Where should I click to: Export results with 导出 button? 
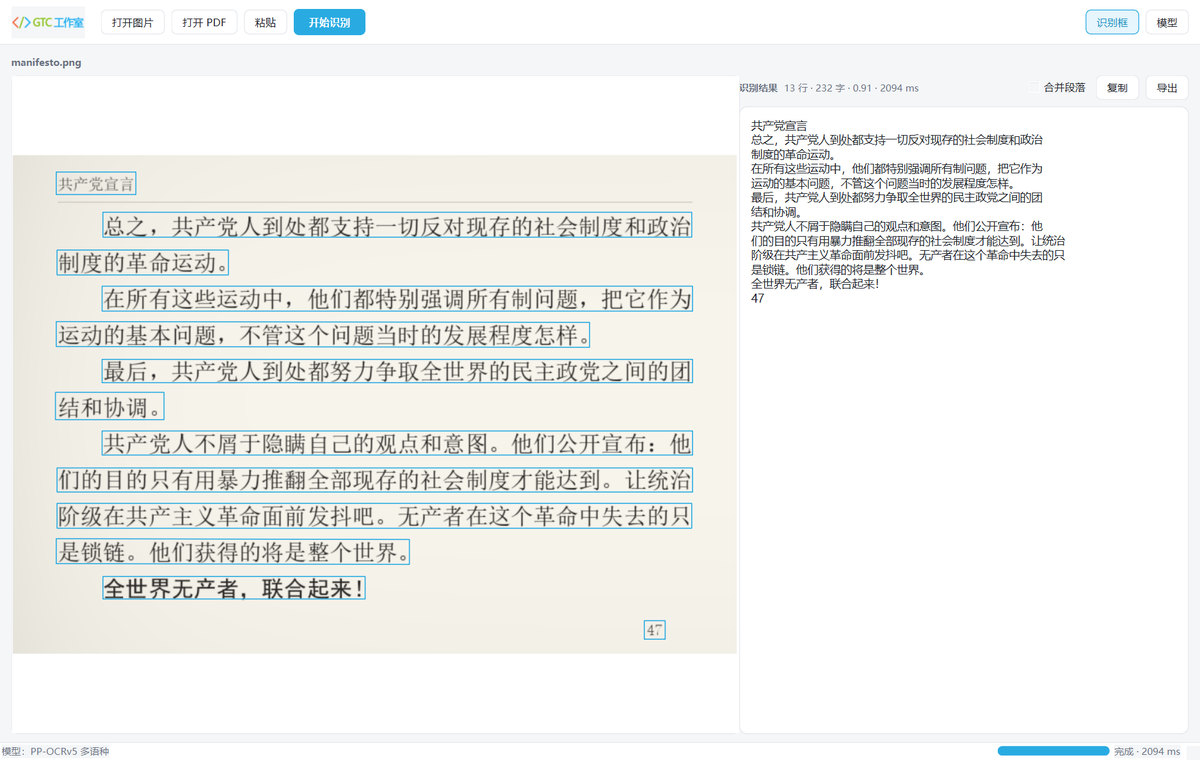coord(1167,88)
